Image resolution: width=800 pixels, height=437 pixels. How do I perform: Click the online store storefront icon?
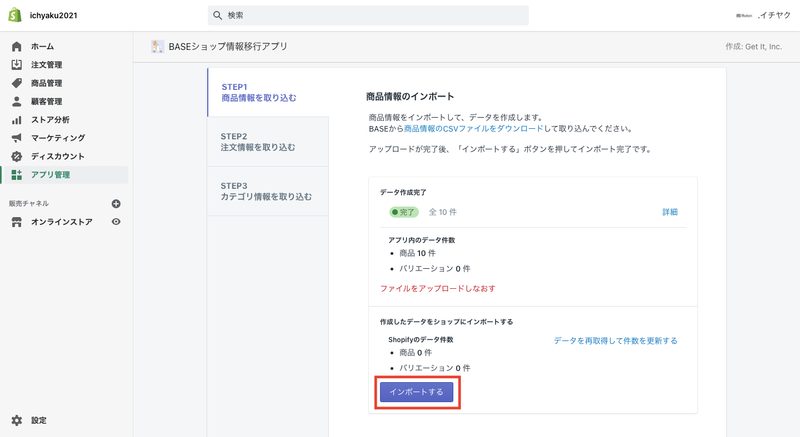pos(16,222)
